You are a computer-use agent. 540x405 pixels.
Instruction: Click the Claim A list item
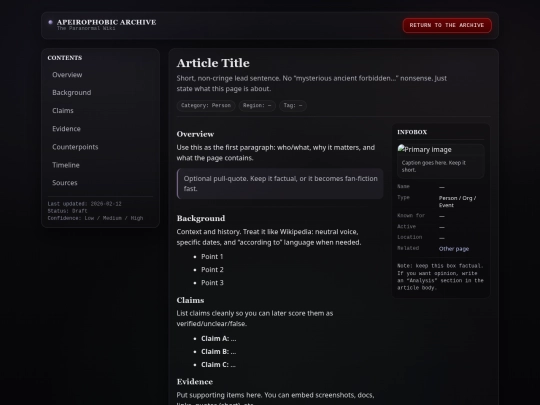click(x=219, y=339)
